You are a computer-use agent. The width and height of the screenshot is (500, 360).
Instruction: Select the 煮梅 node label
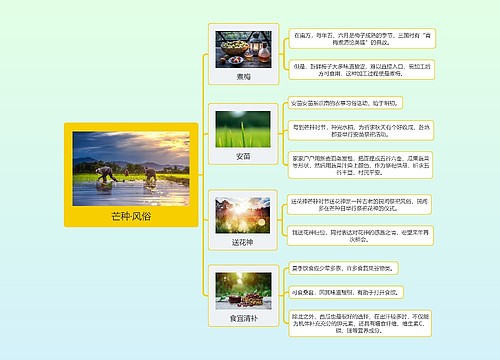(x=244, y=77)
